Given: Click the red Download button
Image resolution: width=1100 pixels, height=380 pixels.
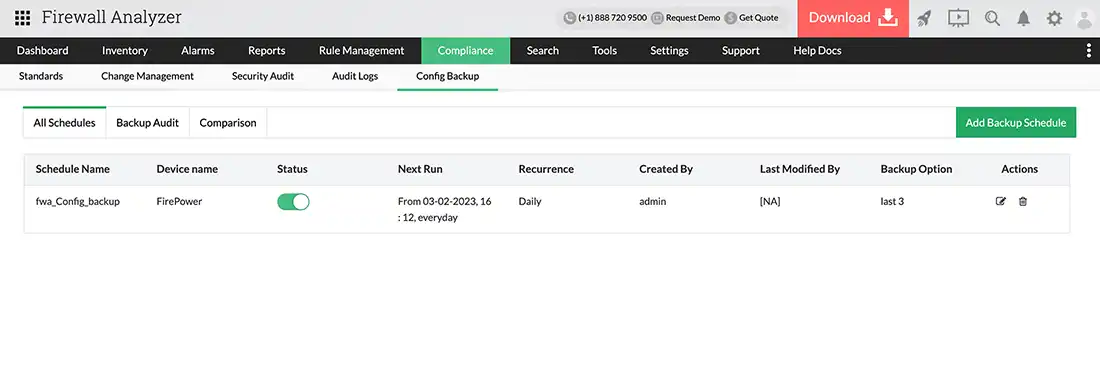Looking at the screenshot, I should [x=853, y=18].
